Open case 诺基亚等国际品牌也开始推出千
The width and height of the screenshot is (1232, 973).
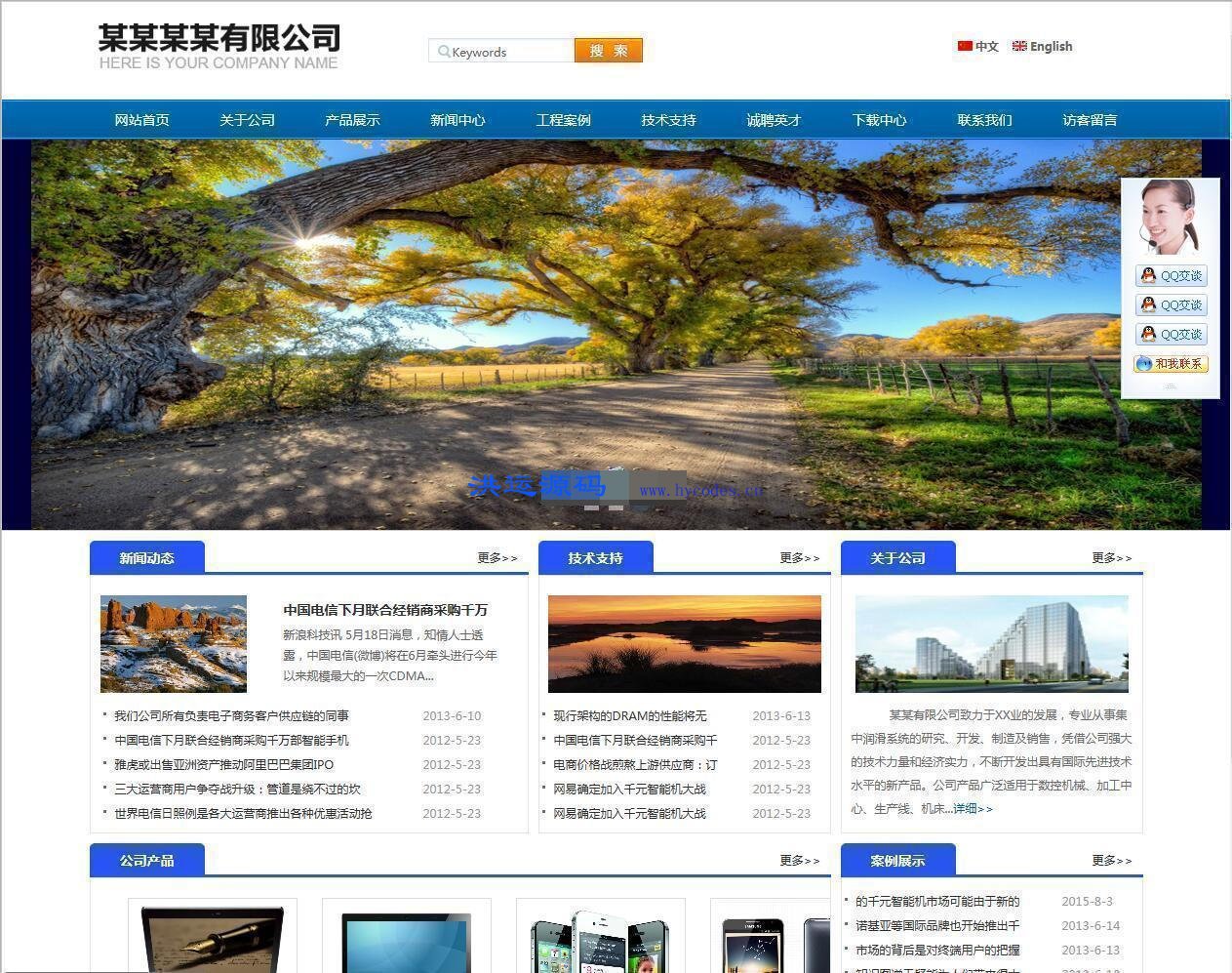[937, 926]
